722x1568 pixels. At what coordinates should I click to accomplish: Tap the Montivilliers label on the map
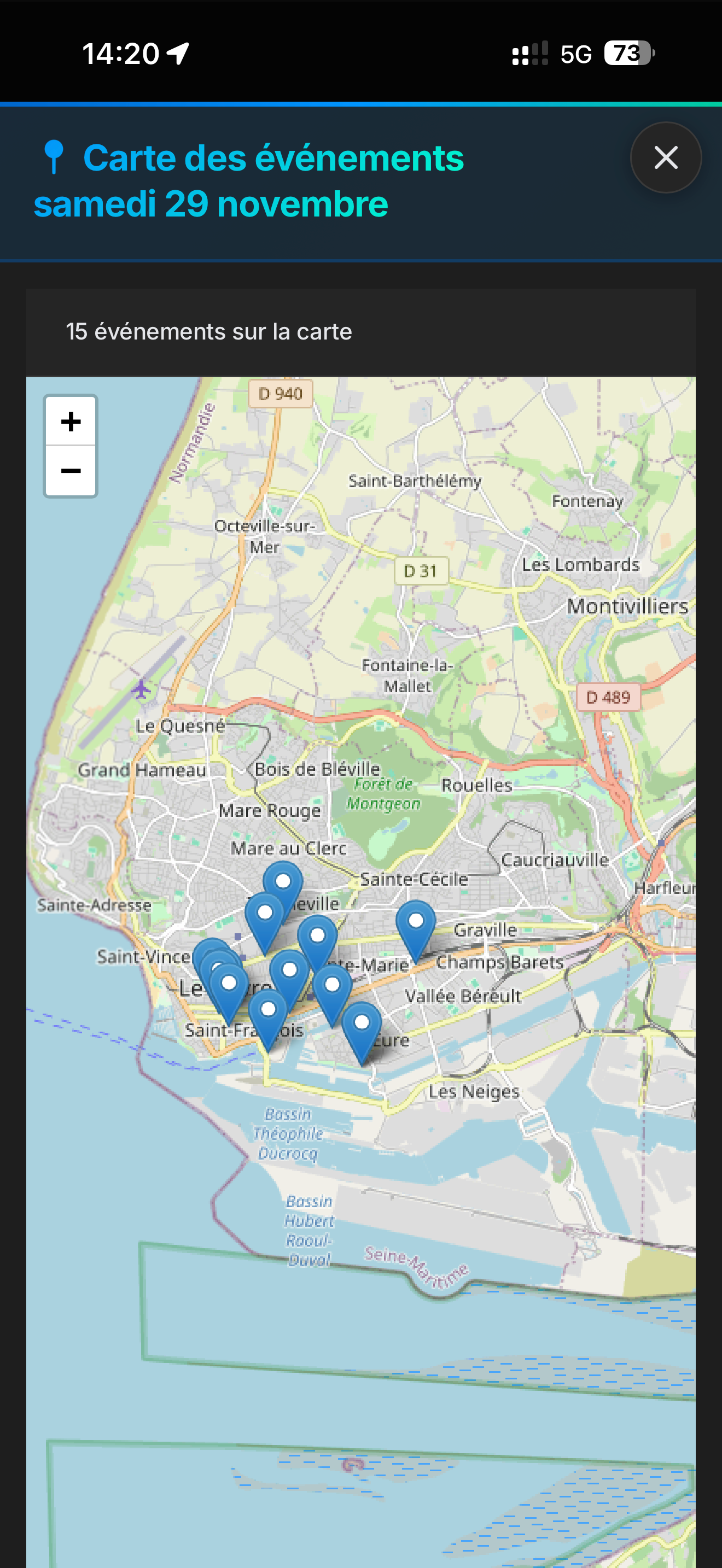pyautogui.click(x=627, y=606)
